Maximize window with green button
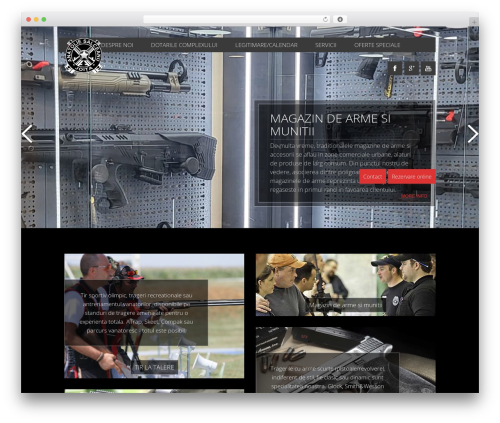Viewport: 500px width, 423px height. (x=44, y=20)
